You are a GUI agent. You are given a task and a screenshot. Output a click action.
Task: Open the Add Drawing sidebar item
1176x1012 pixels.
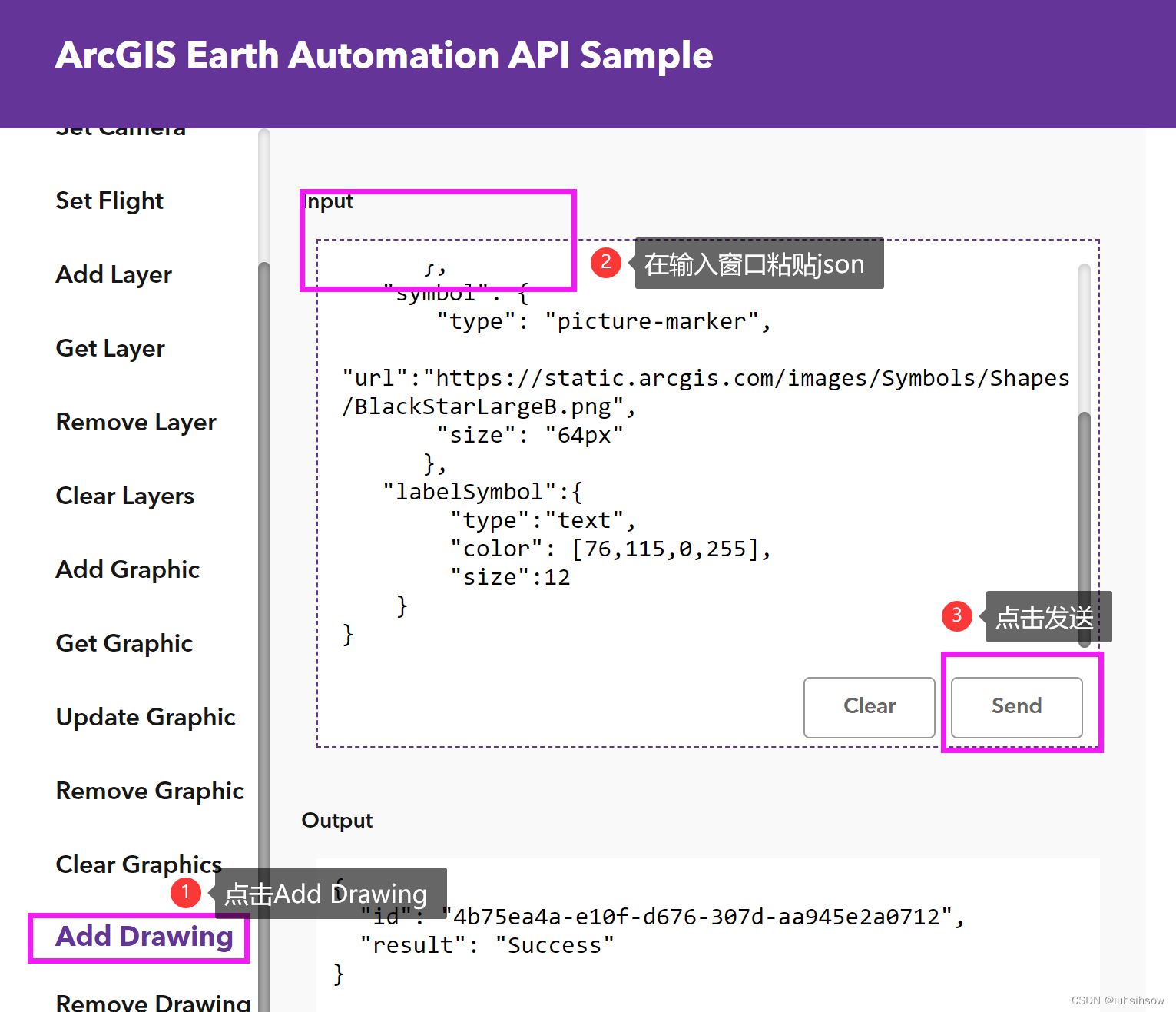(144, 937)
